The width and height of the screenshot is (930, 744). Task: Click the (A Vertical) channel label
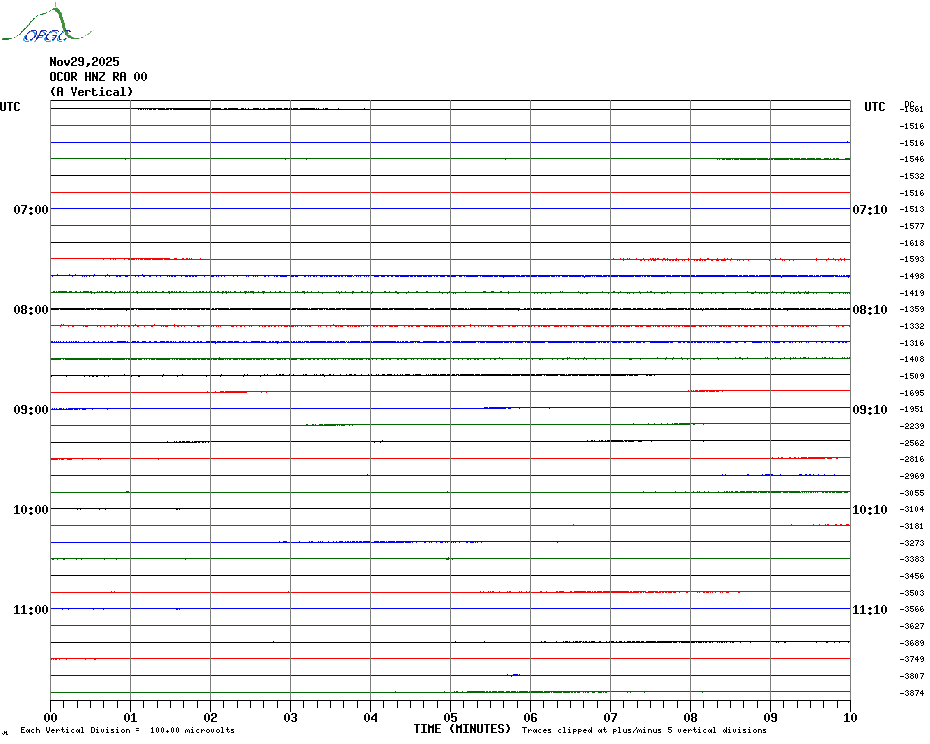pos(91,92)
